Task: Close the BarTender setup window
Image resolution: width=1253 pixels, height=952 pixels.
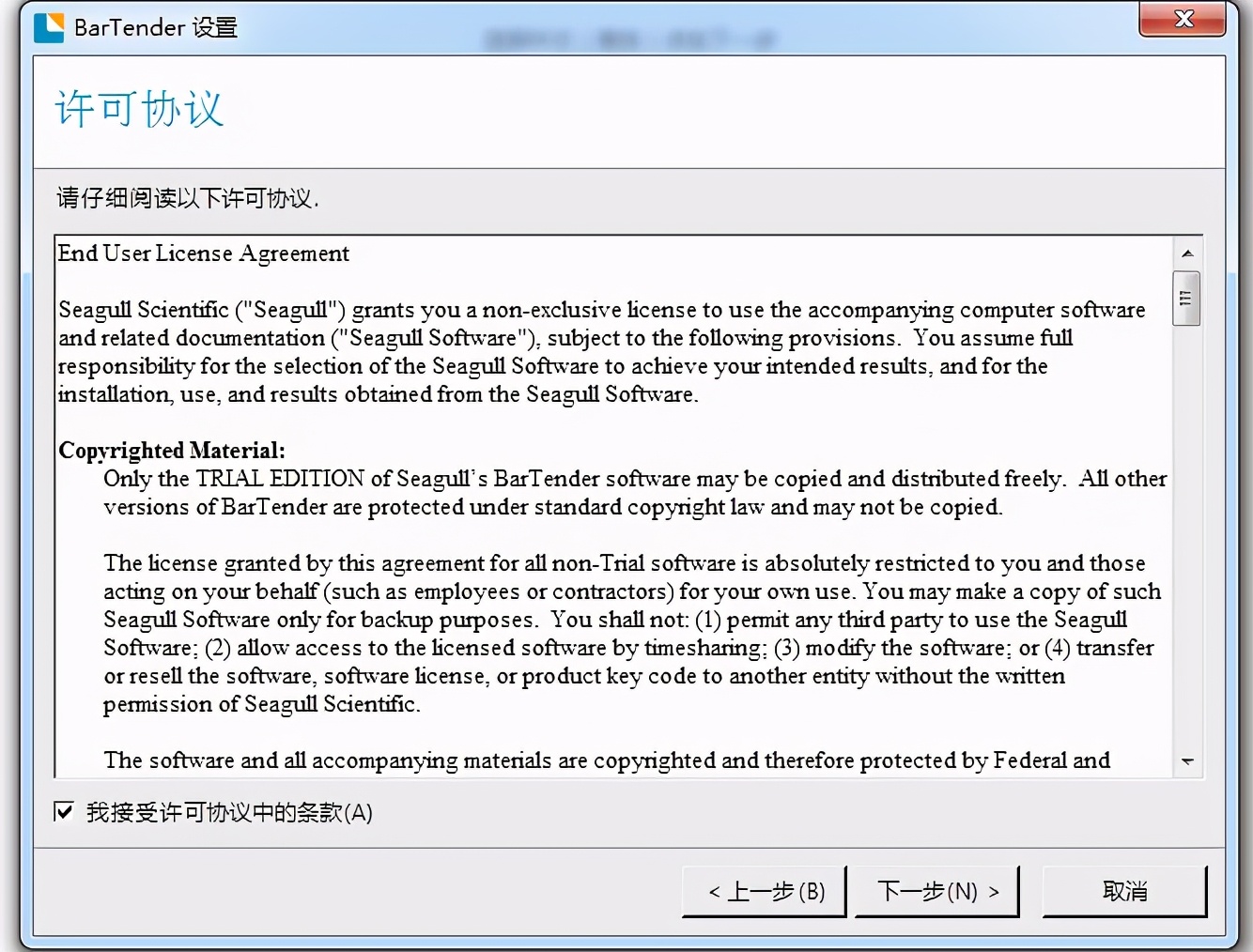Action: point(1183,19)
